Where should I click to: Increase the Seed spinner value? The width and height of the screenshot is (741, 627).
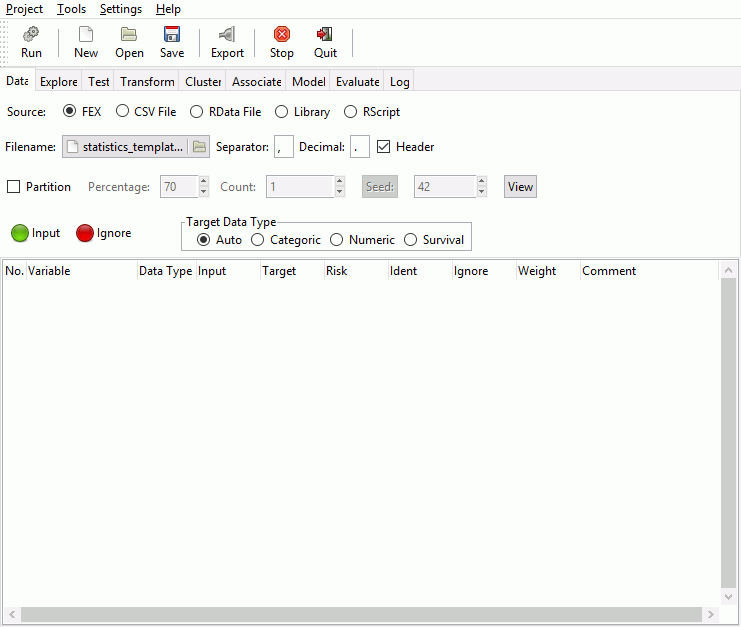coord(482,181)
